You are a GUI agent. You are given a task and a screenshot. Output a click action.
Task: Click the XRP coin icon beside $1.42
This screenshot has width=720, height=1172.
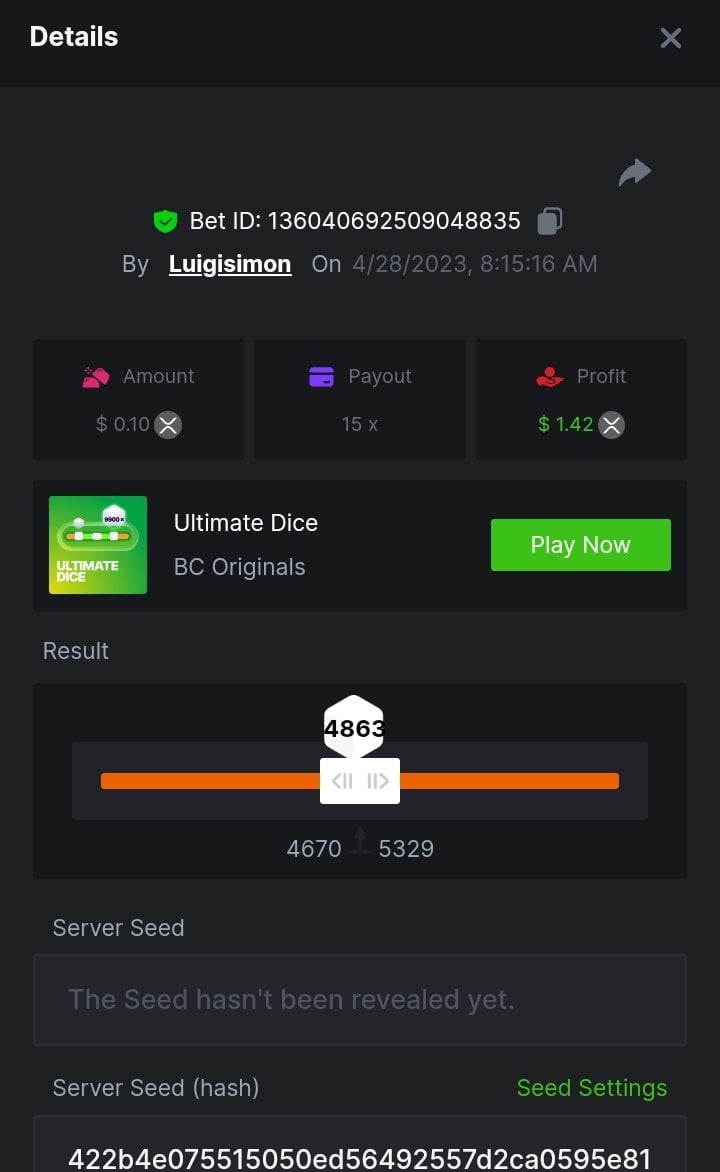(611, 425)
